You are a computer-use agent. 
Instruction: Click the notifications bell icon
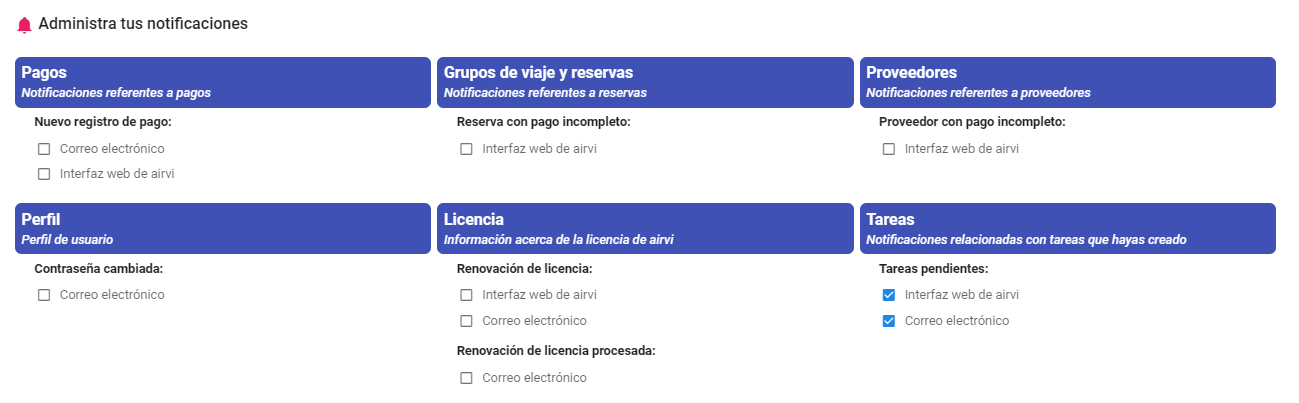pyautogui.click(x=25, y=24)
